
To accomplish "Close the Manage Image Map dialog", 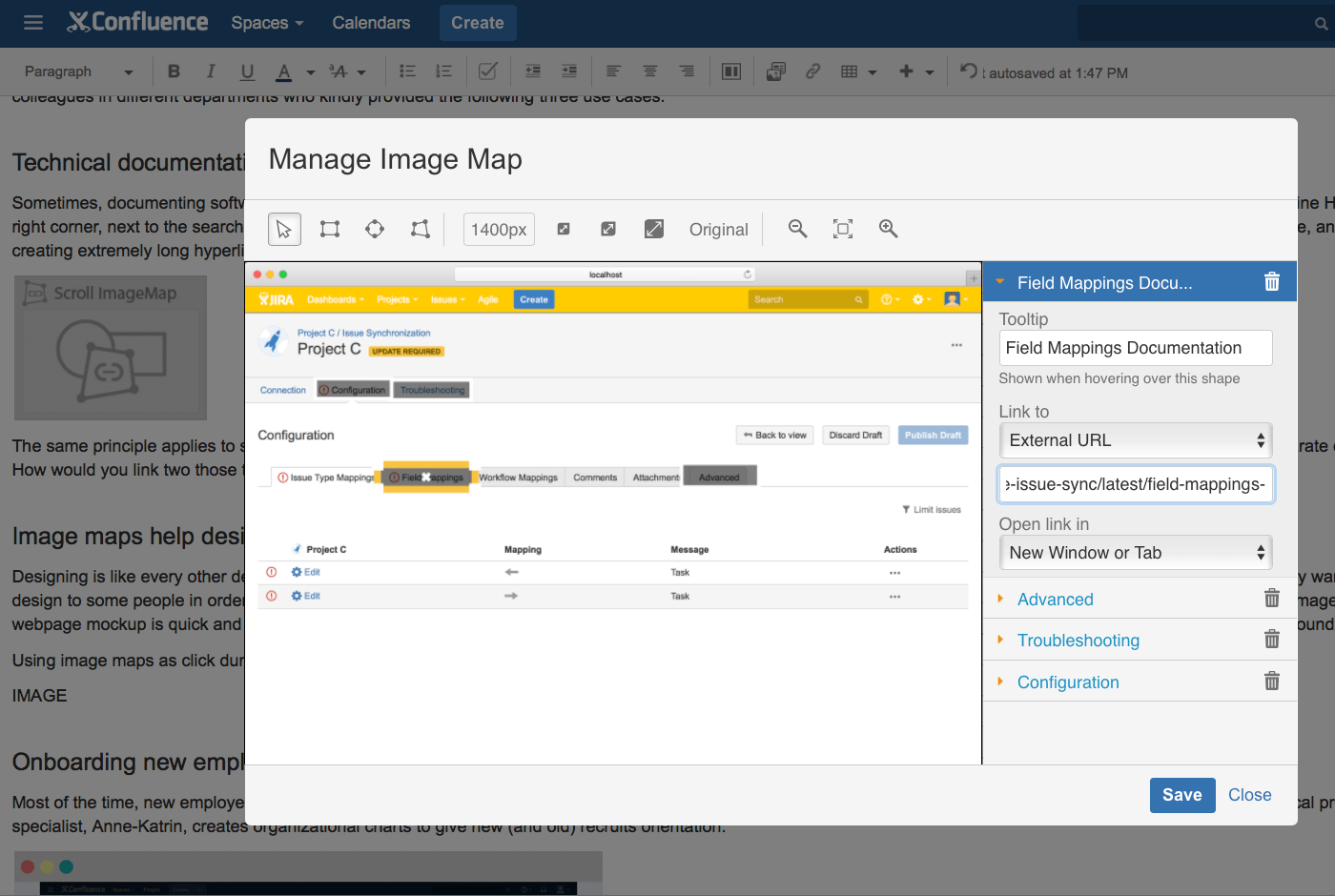I will [1250, 795].
